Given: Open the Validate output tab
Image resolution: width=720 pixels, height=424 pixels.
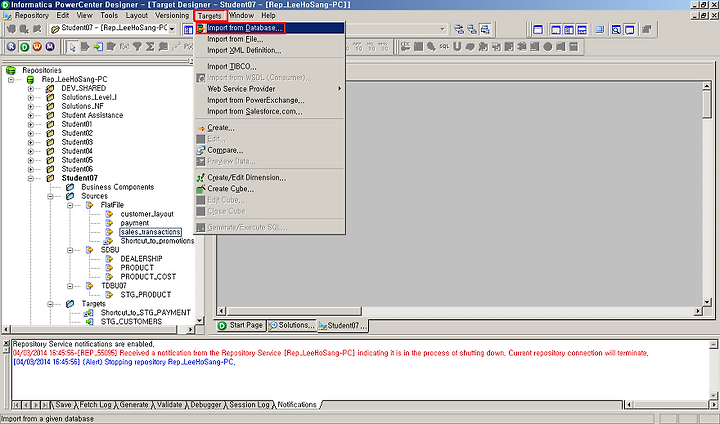Looking at the screenshot, I should (x=169, y=405).
